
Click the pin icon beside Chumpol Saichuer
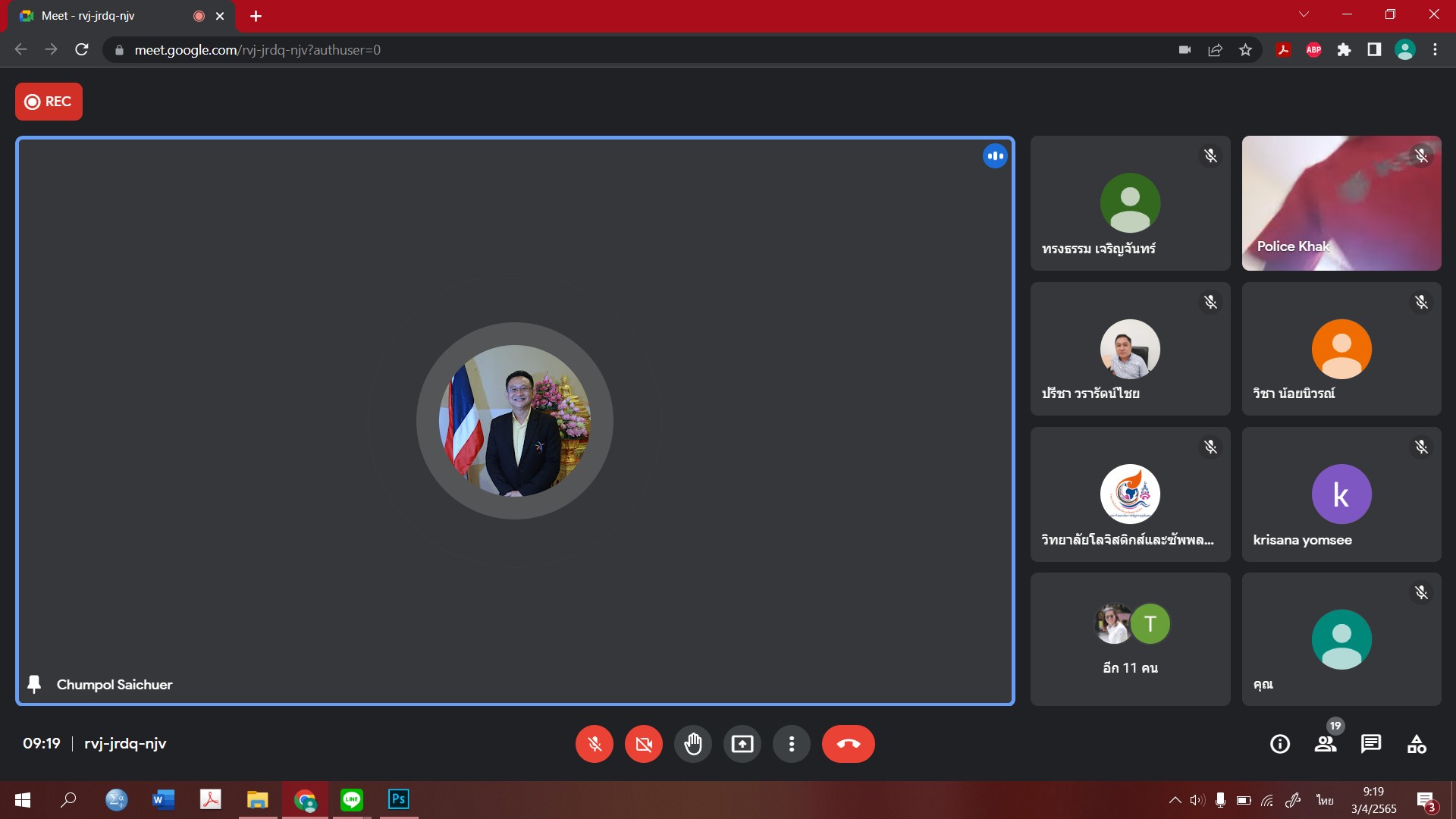coord(34,684)
